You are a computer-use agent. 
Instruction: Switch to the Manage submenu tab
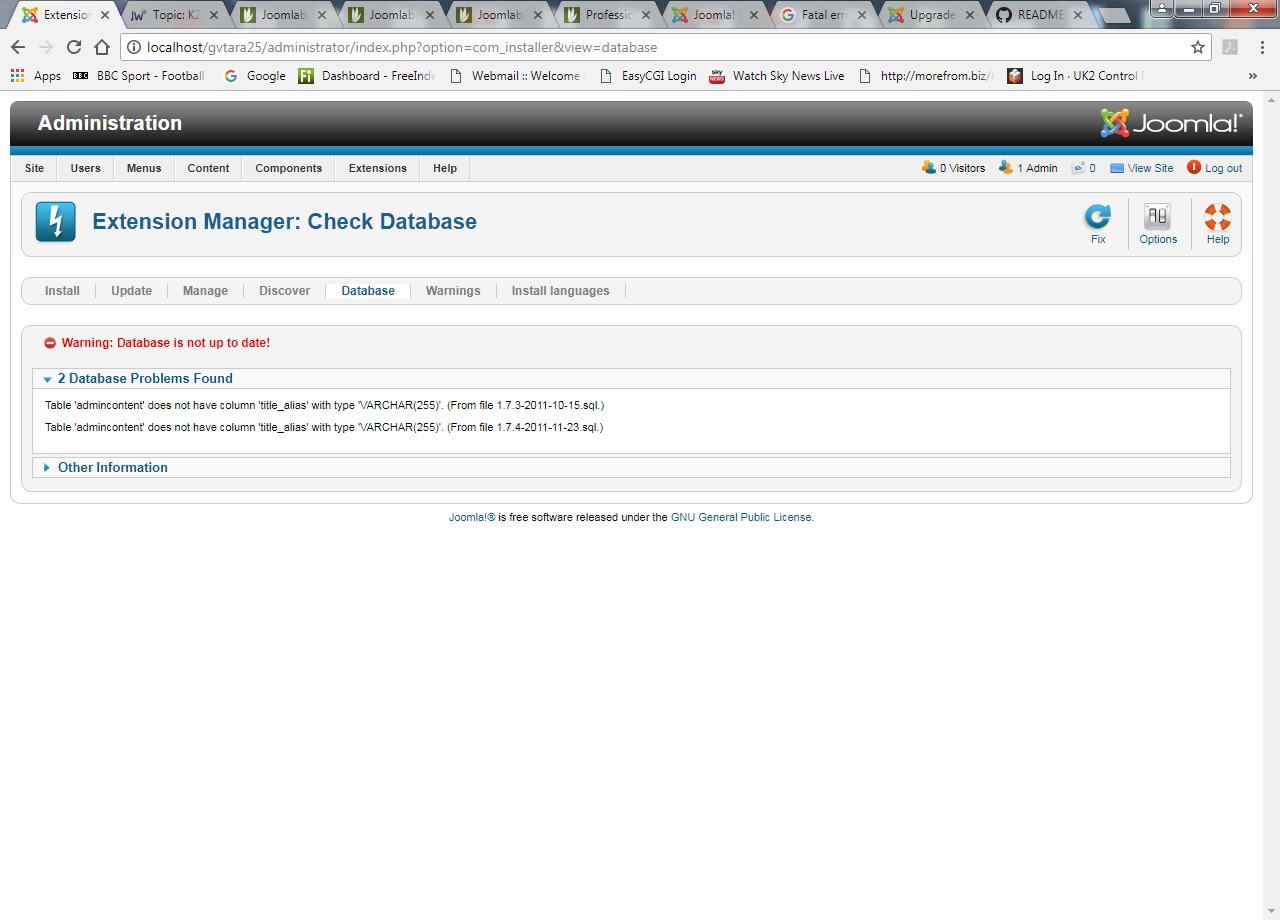click(205, 291)
